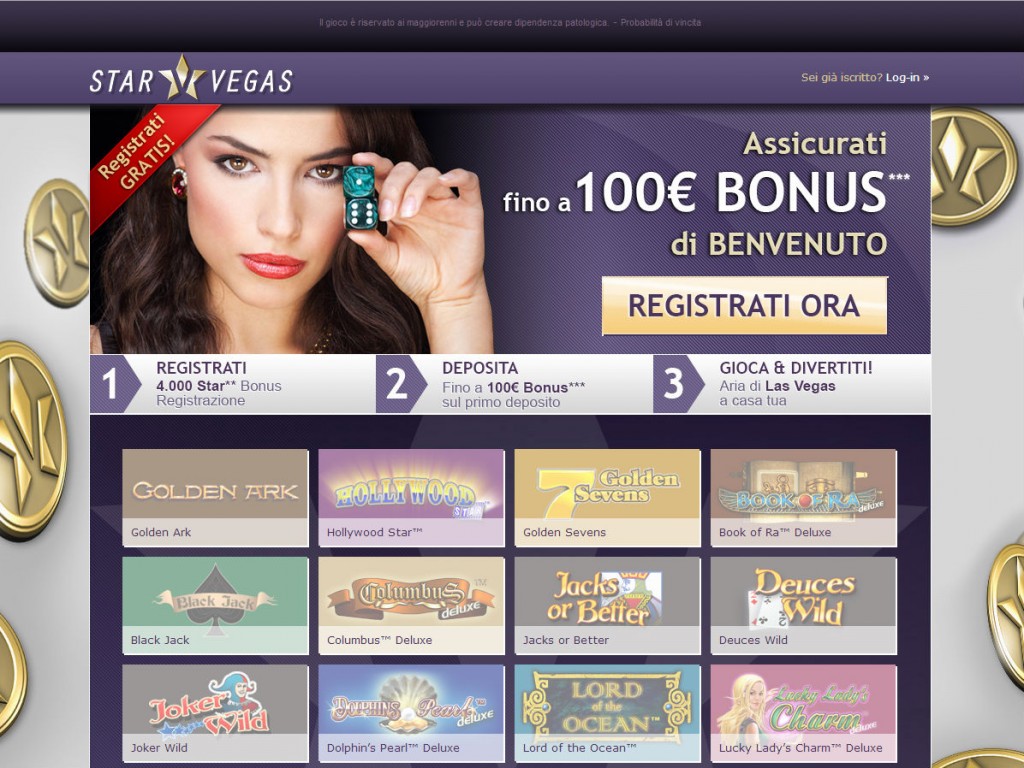This screenshot has height=768, width=1024.
Task: Open the Golden Ark game thumbnail
Action: point(216,498)
